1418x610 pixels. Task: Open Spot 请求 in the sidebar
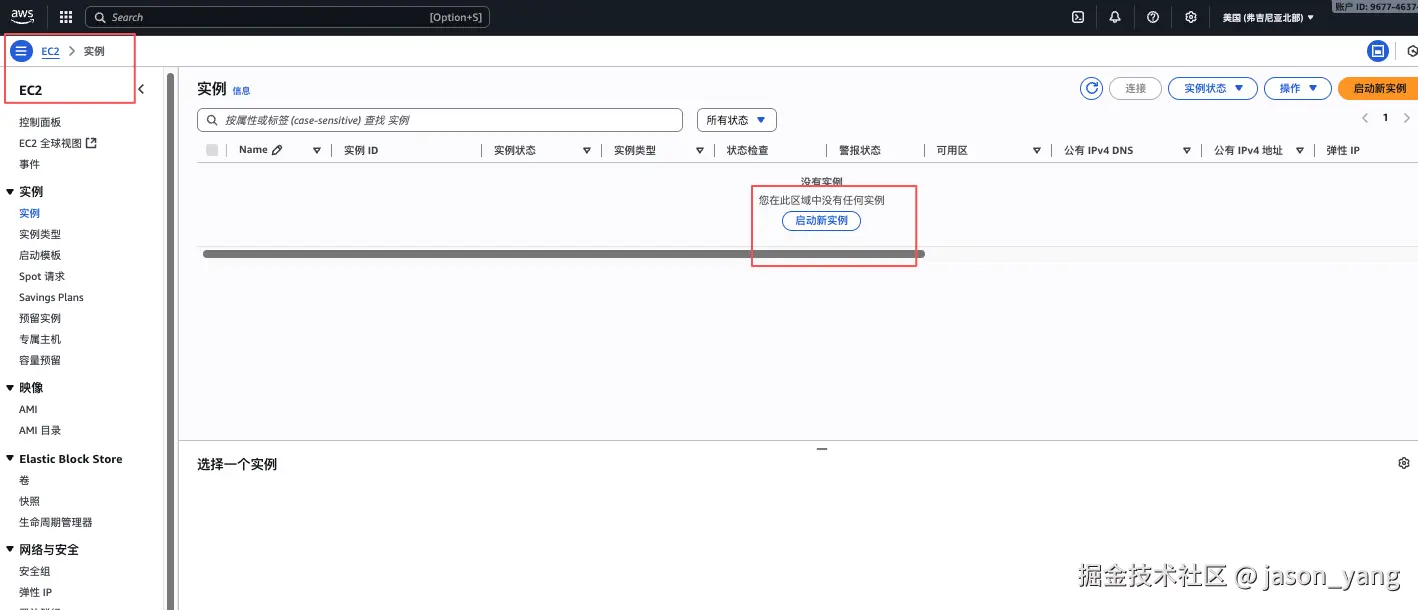42,276
